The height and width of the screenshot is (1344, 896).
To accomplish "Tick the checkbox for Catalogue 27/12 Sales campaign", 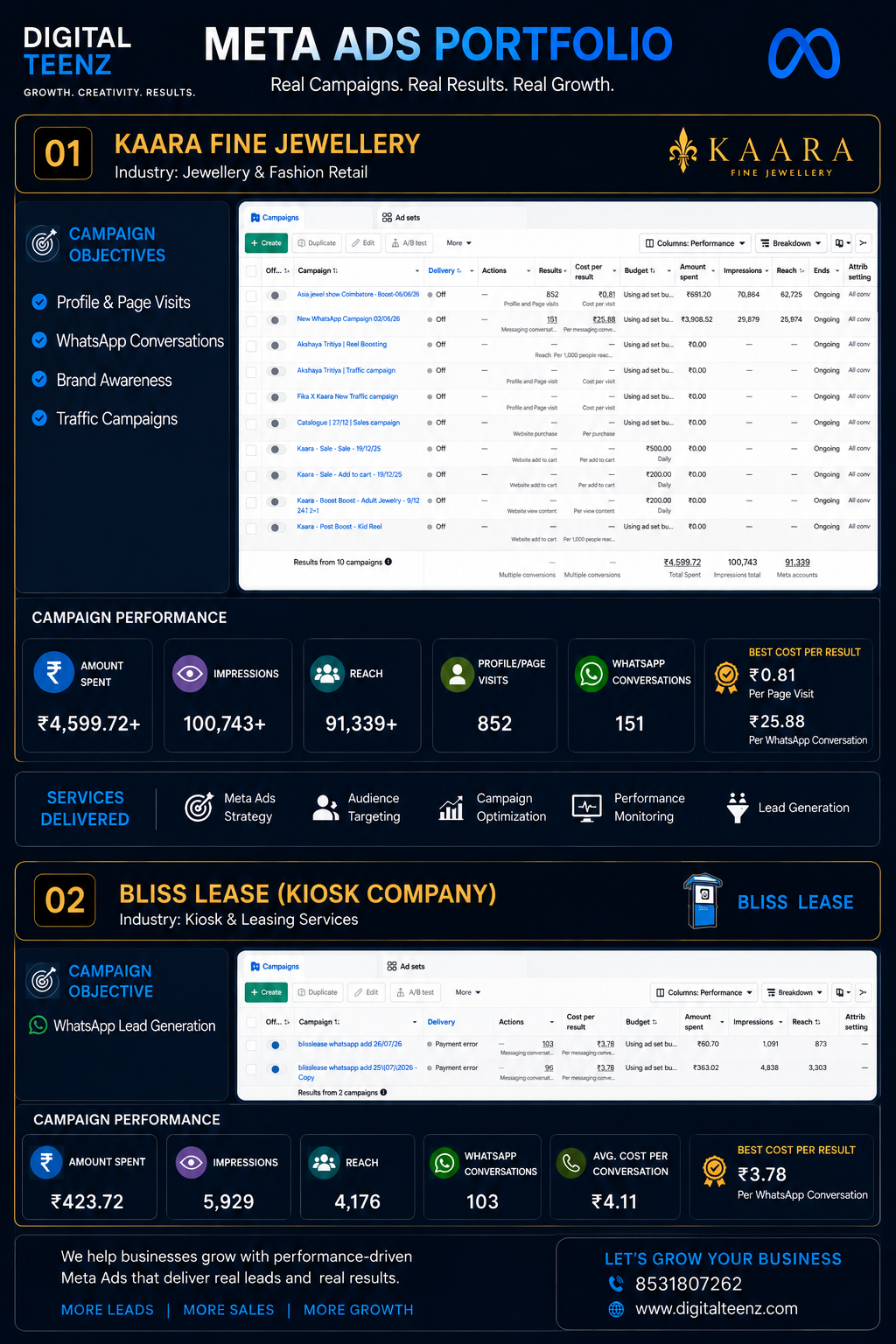I will pyautogui.click(x=251, y=424).
